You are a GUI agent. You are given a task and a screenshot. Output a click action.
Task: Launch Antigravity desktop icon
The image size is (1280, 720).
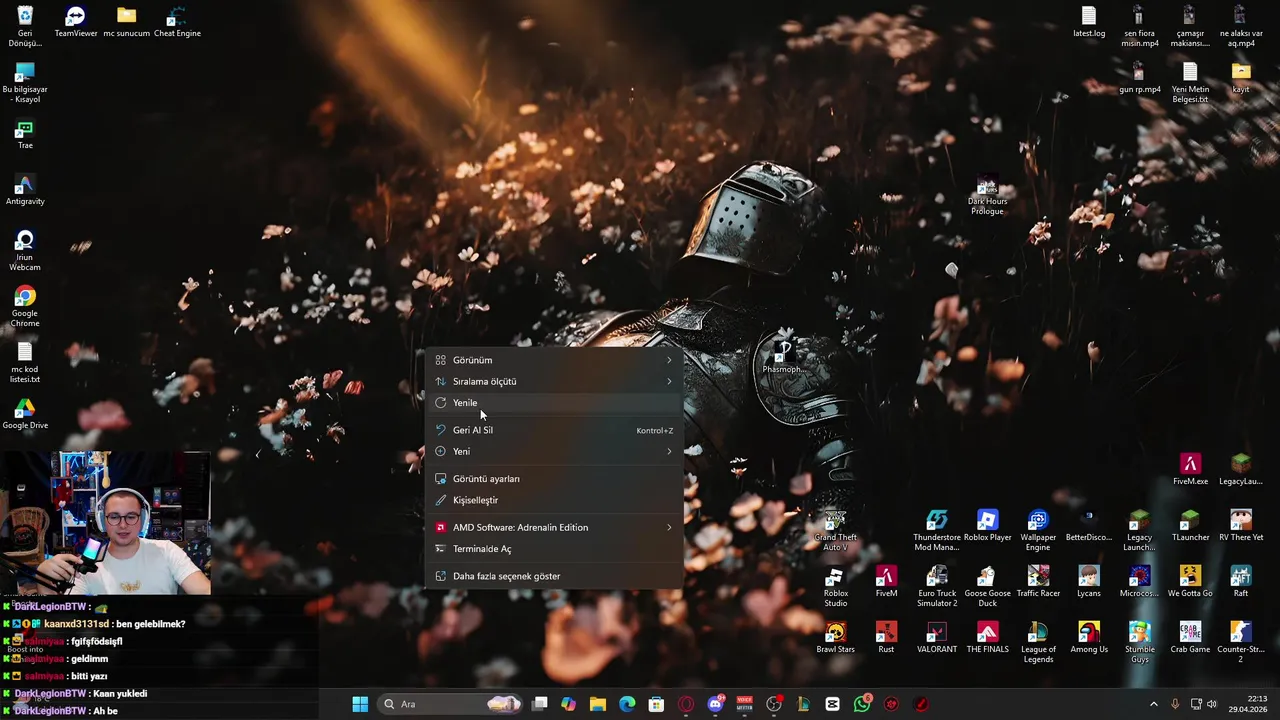25,190
